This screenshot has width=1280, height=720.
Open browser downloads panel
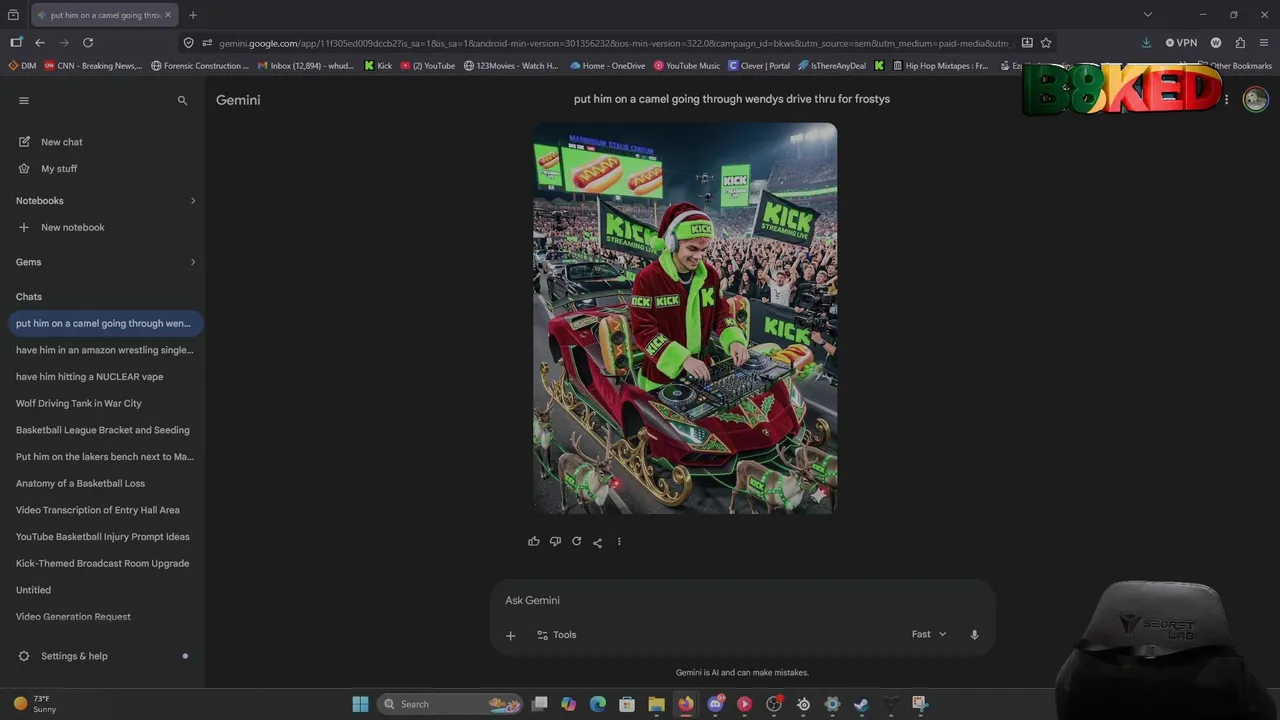(x=1146, y=43)
